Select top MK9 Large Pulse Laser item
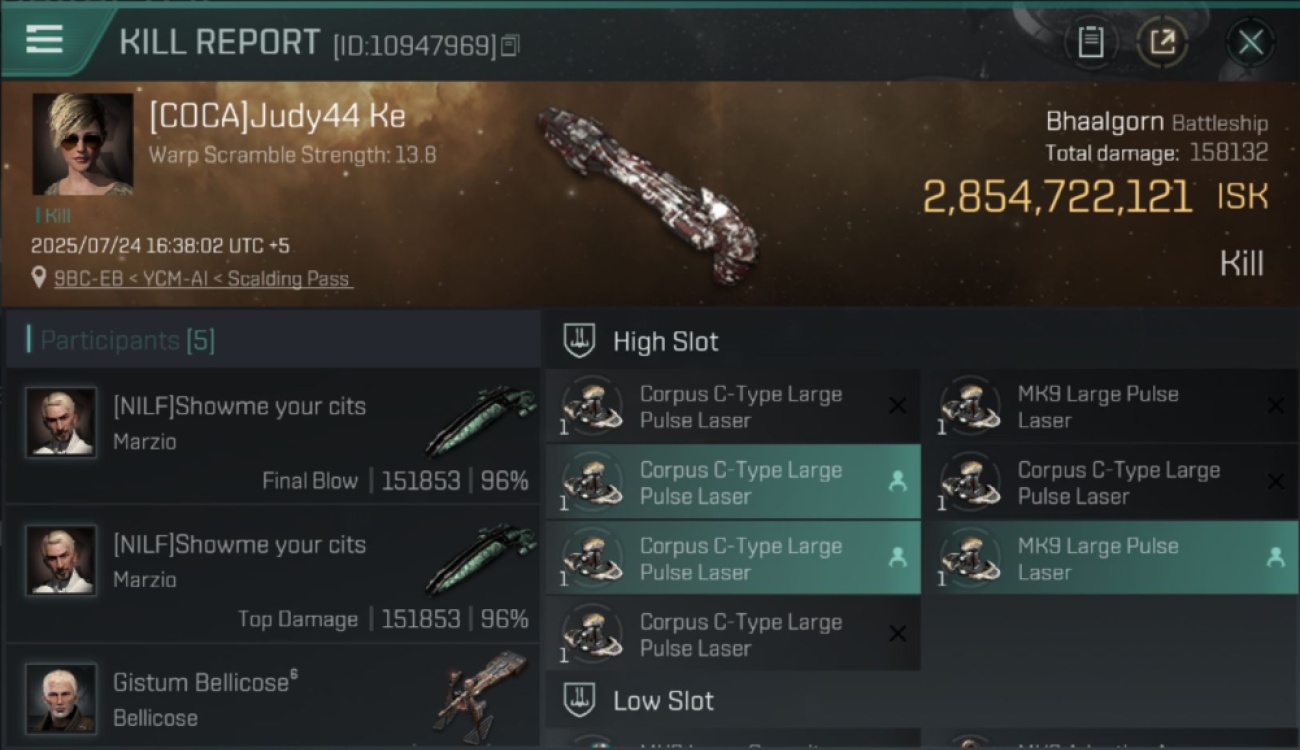Viewport: 1300px width, 750px height. (x=1117, y=407)
